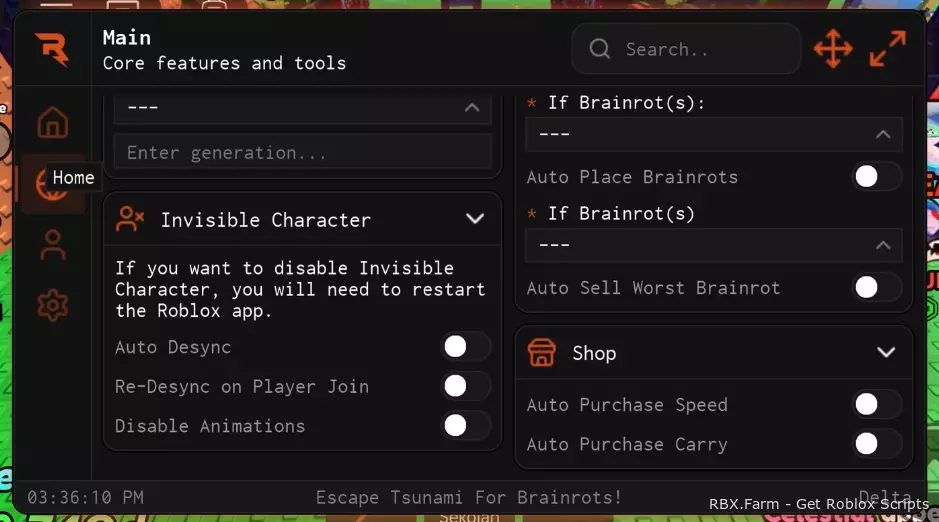Toggle Re-Desync on Player Join
This screenshot has height=522, width=939.
pos(466,386)
